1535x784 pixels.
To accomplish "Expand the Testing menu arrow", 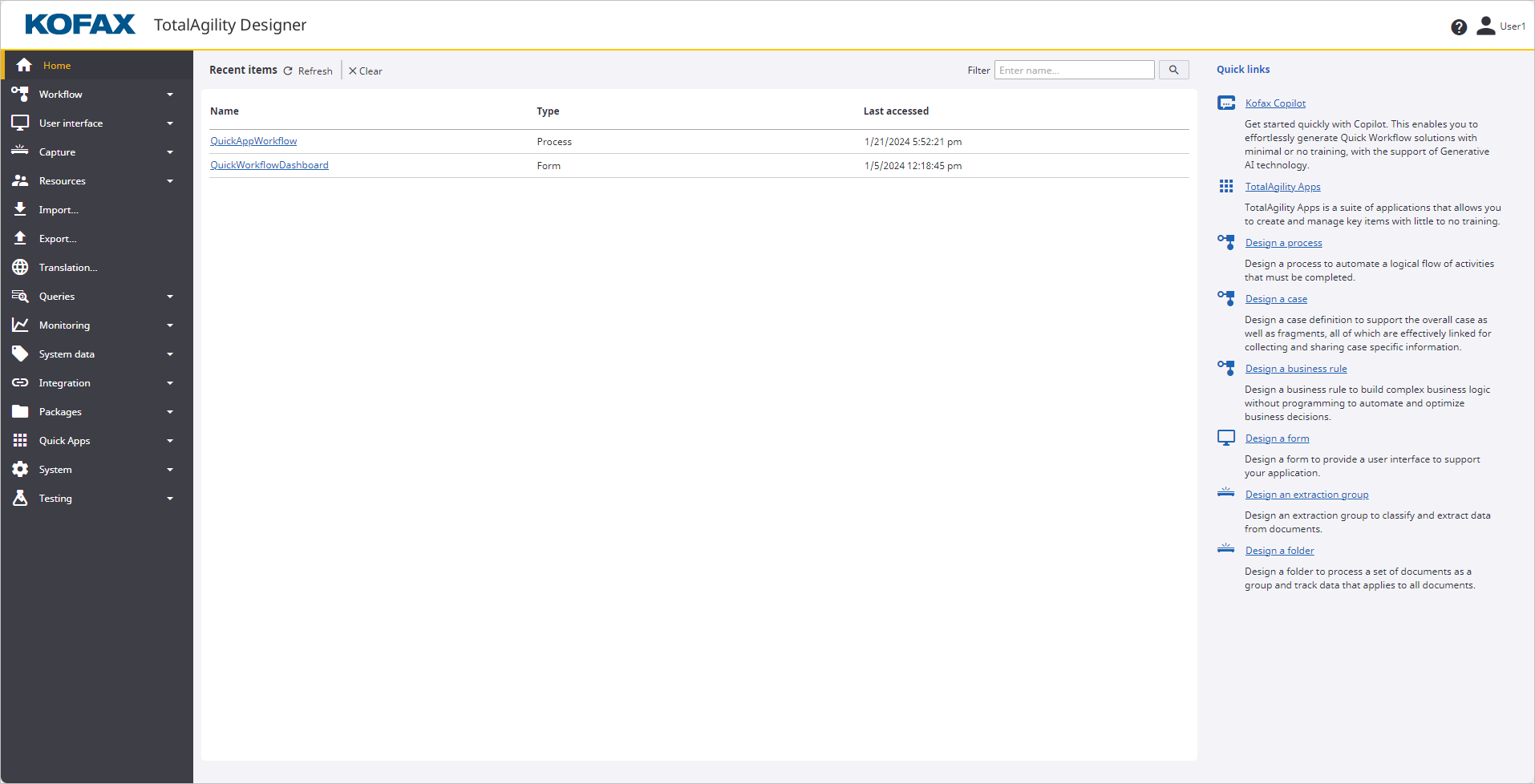I will click(170, 499).
